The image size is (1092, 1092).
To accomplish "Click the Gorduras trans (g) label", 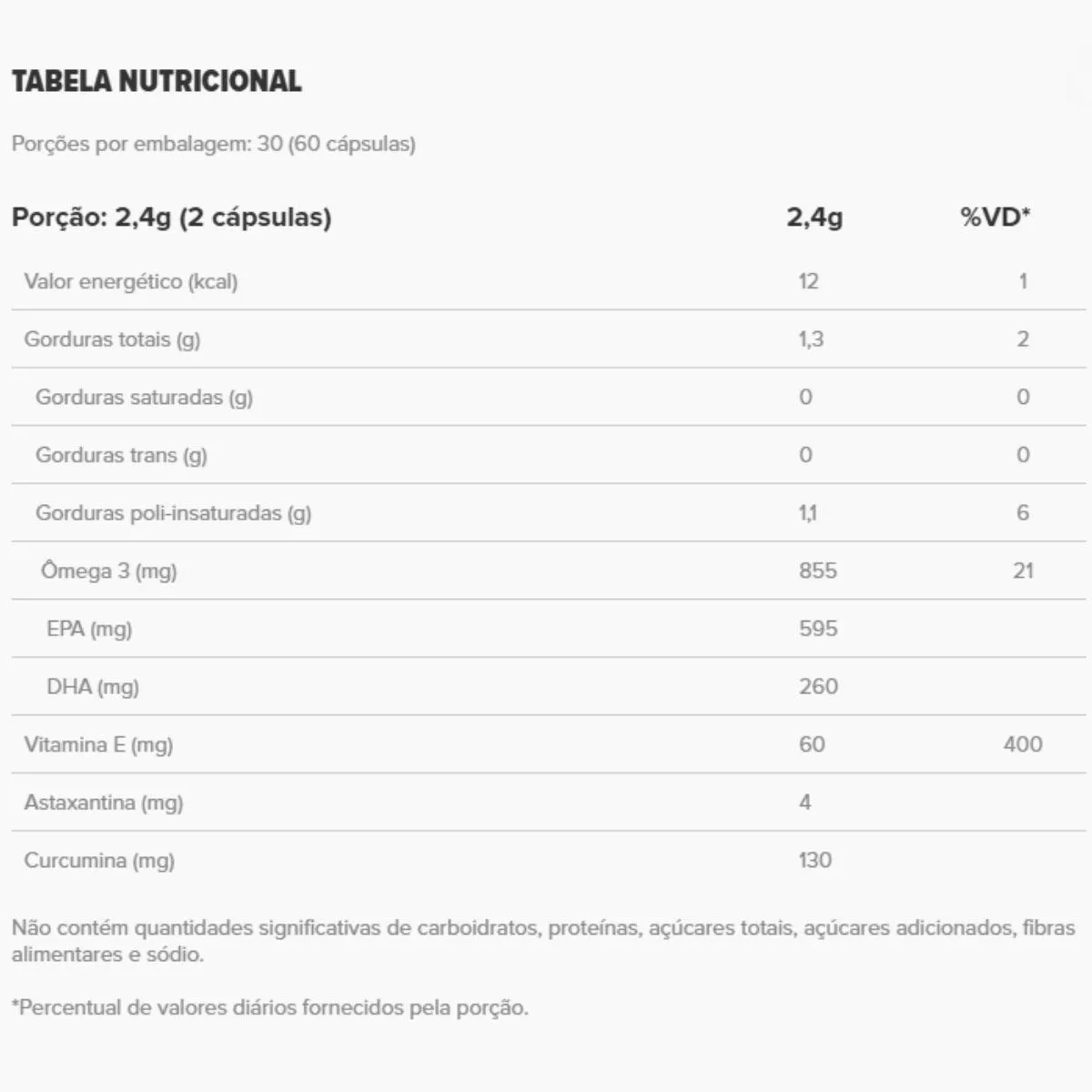I will (x=121, y=455).
